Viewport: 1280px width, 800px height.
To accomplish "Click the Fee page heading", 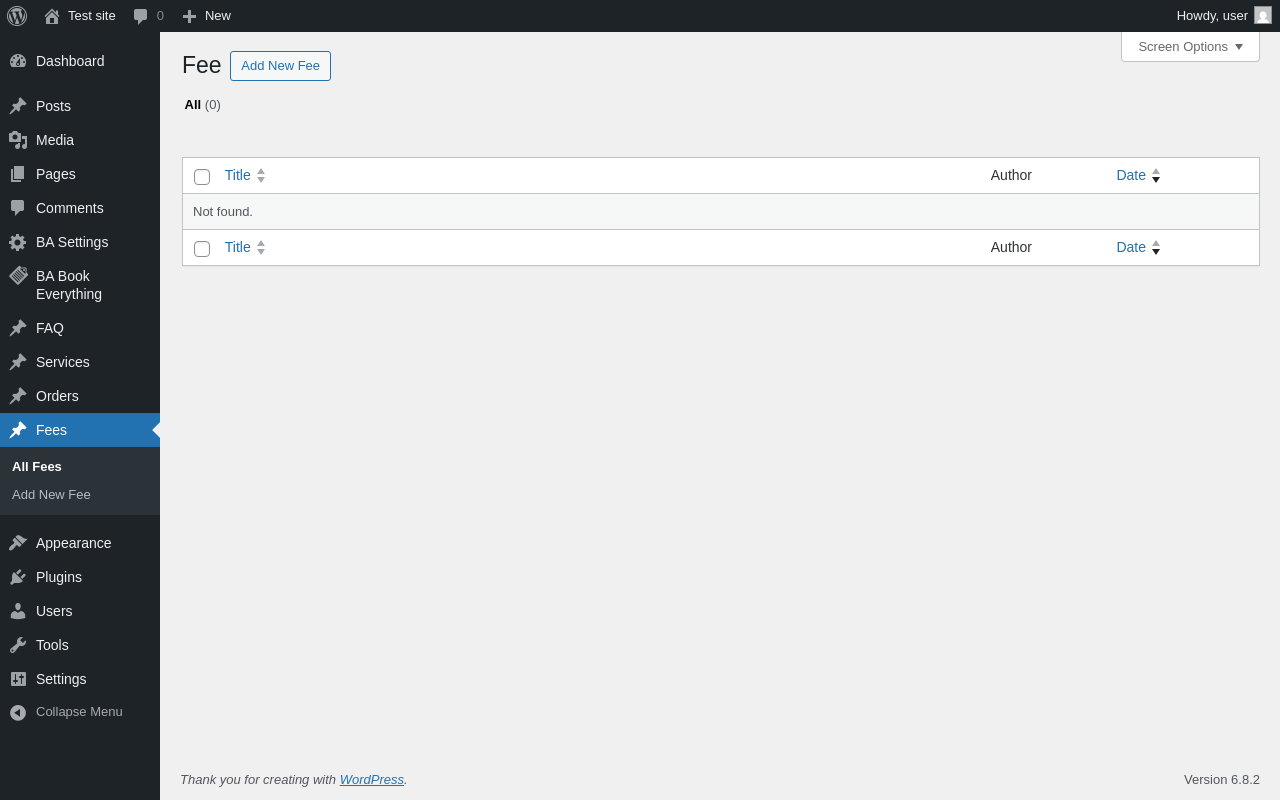I will point(201,65).
